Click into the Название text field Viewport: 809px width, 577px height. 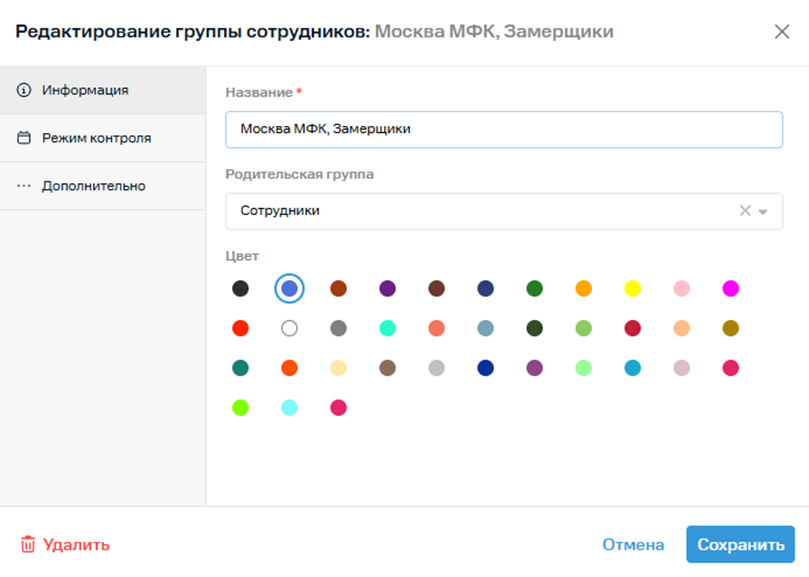pyautogui.click(x=504, y=129)
